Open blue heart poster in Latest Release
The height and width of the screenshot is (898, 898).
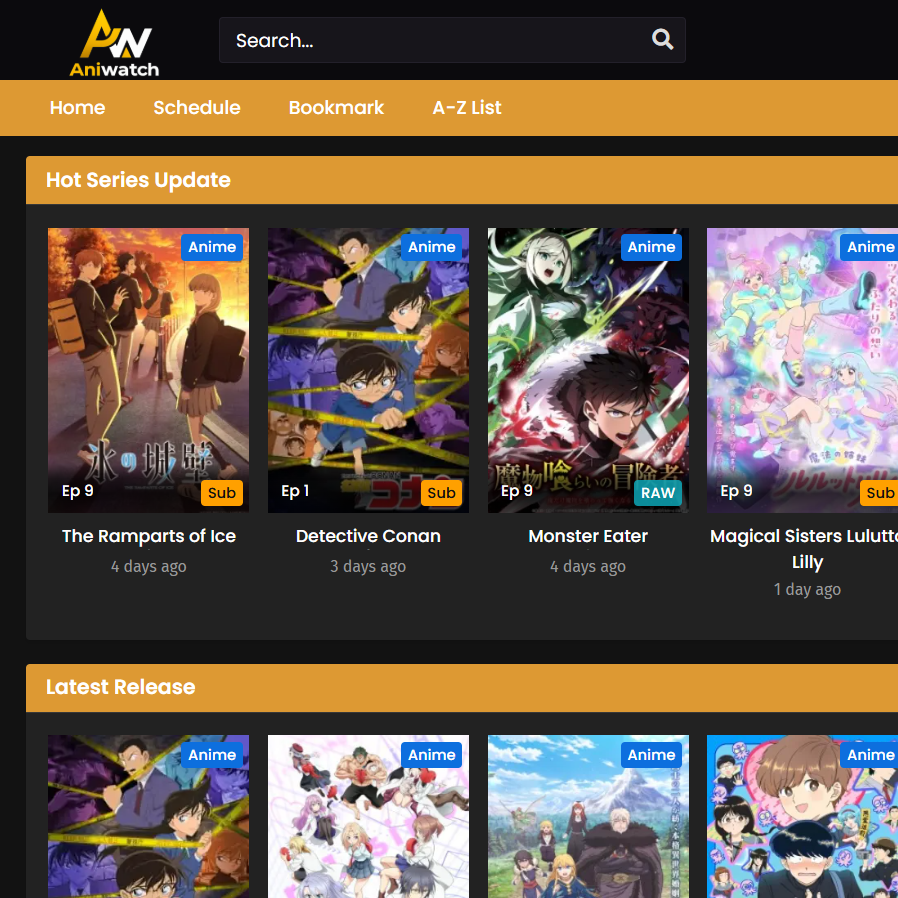click(802, 817)
